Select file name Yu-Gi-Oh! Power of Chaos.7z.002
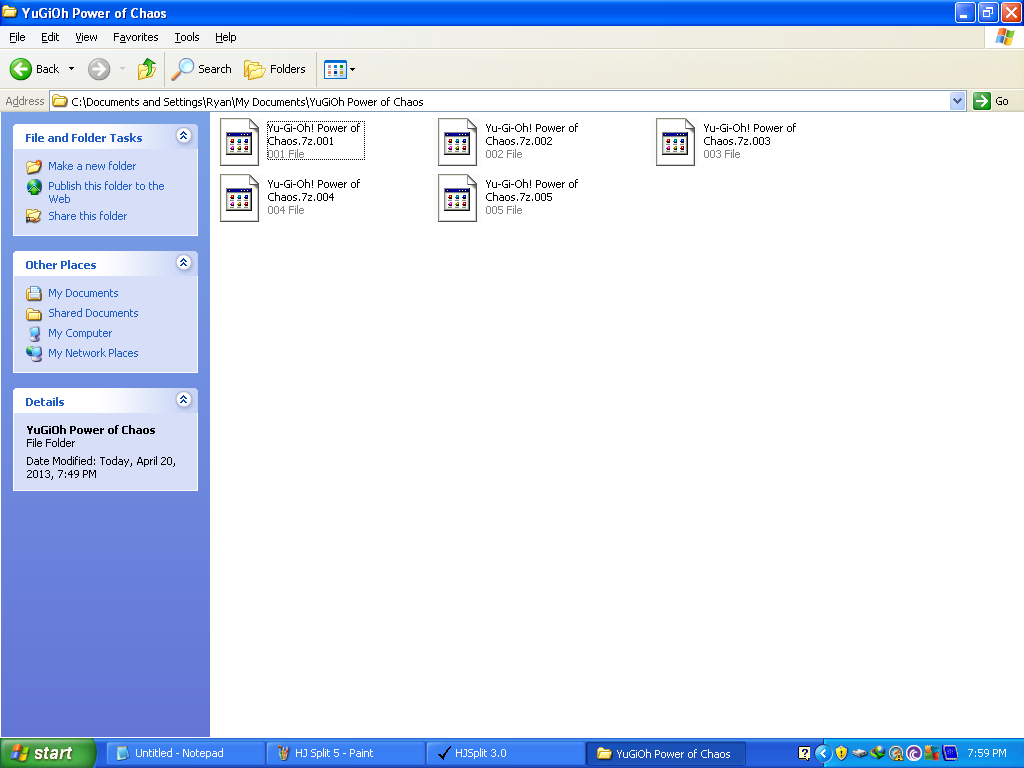Screen dimensions: 1024x768 coord(532,135)
